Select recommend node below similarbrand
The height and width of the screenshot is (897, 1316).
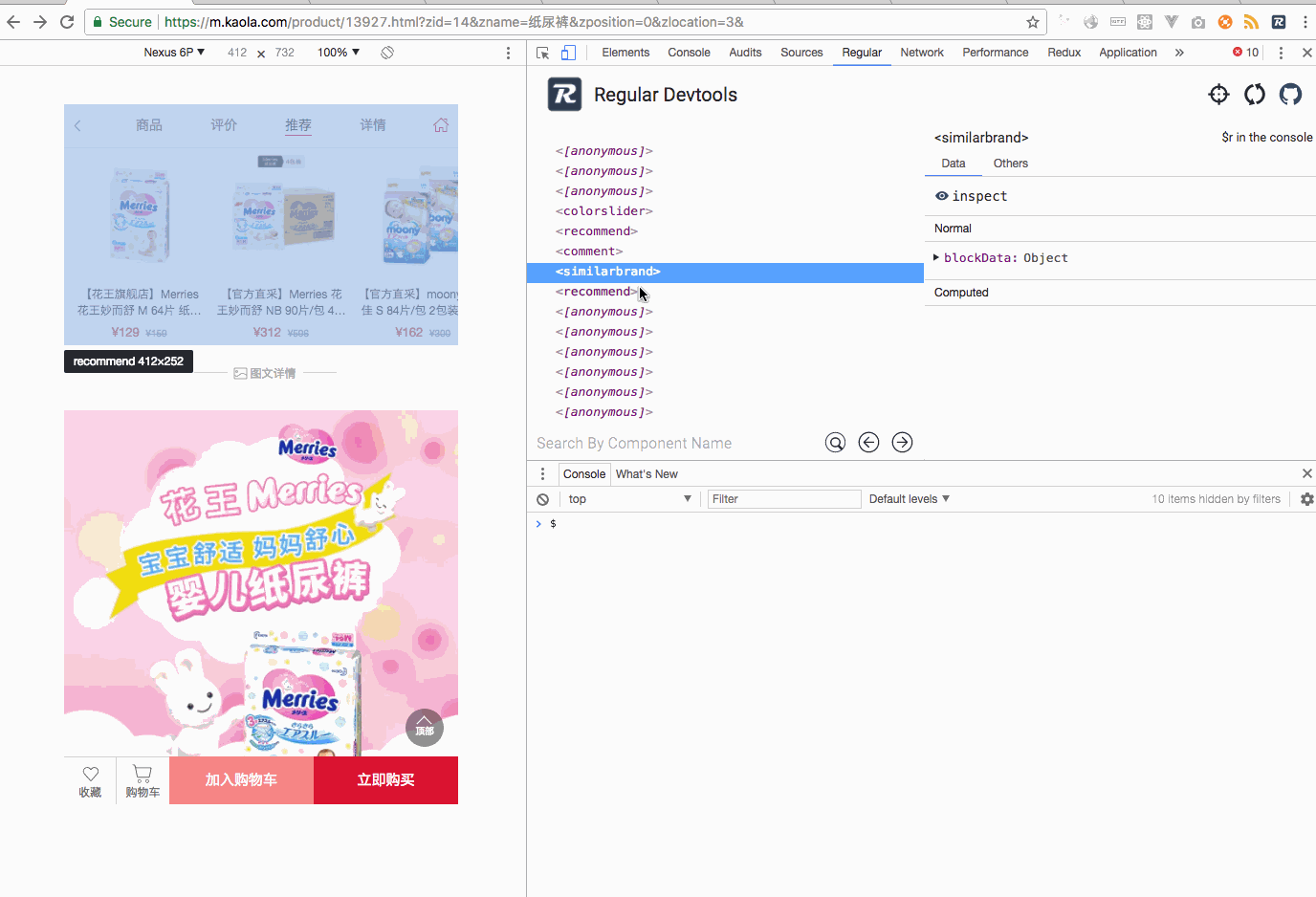point(597,292)
